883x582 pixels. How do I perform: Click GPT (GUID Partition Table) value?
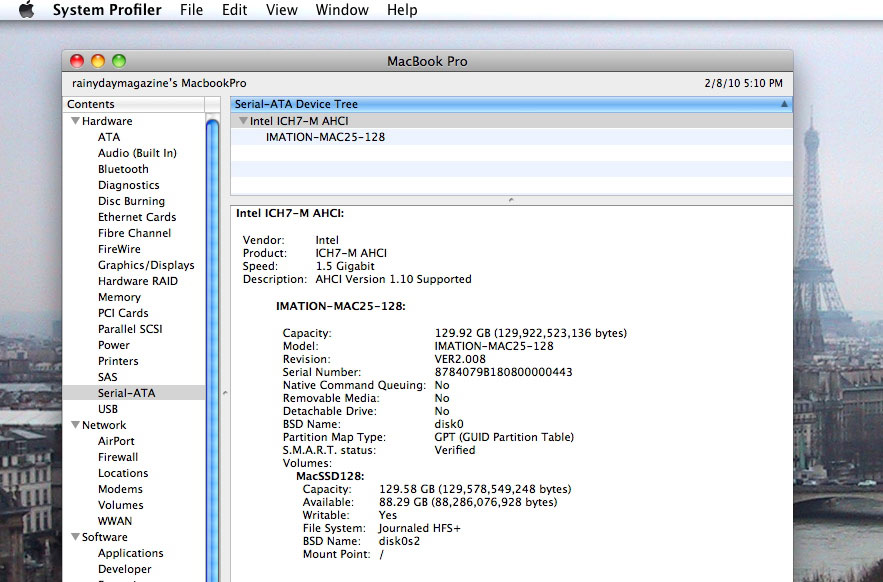tap(504, 437)
